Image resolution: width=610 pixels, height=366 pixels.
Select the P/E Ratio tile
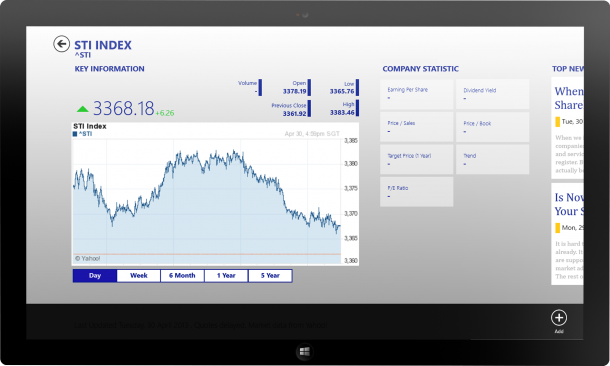[417, 192]
